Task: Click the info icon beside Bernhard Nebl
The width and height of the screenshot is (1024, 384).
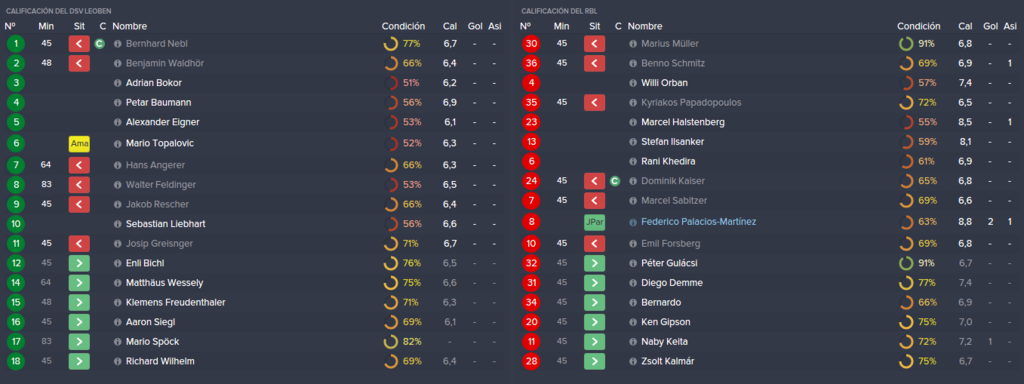Action: click(118, 44)
